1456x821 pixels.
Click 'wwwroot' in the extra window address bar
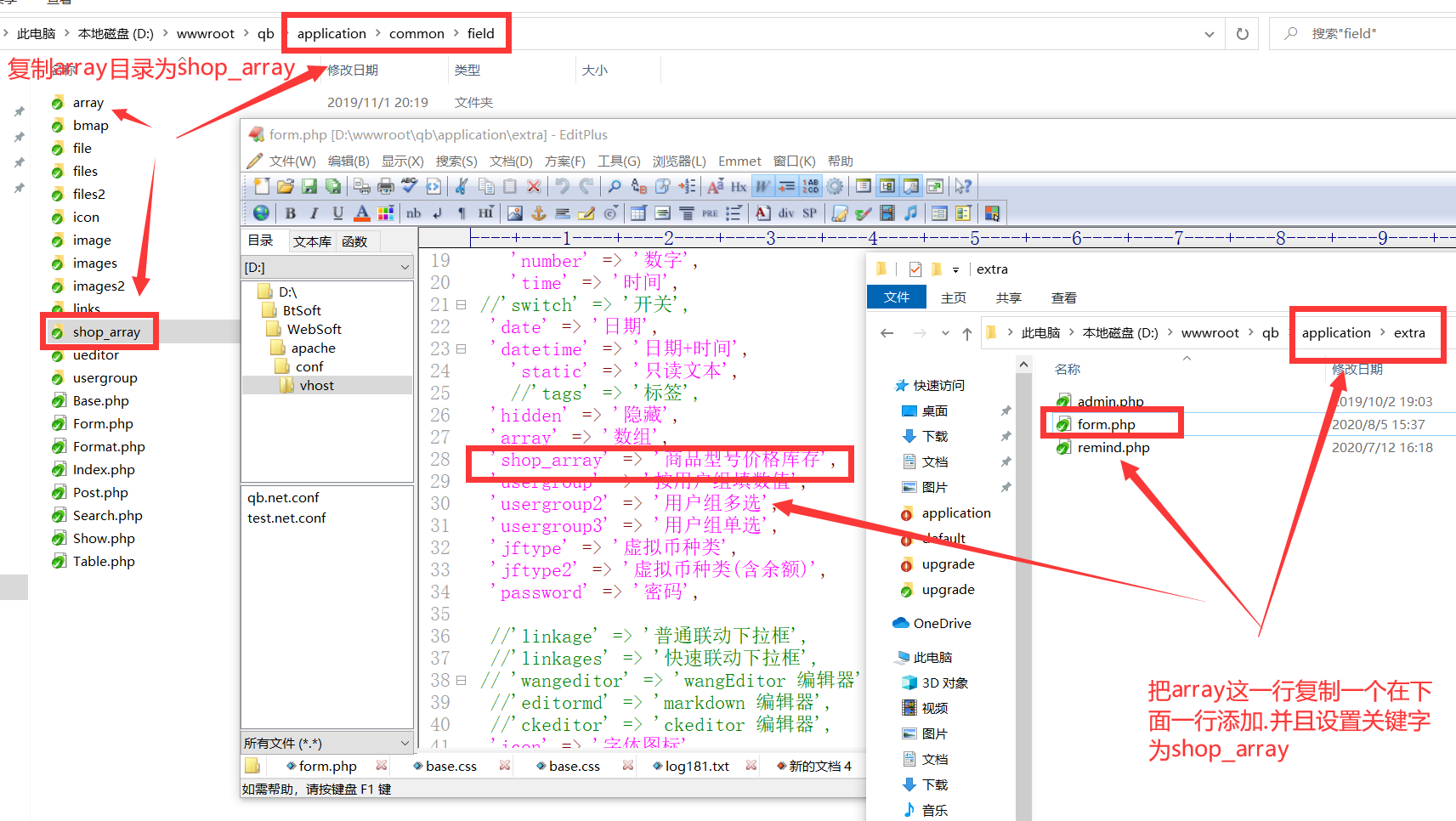(1210, 333)
